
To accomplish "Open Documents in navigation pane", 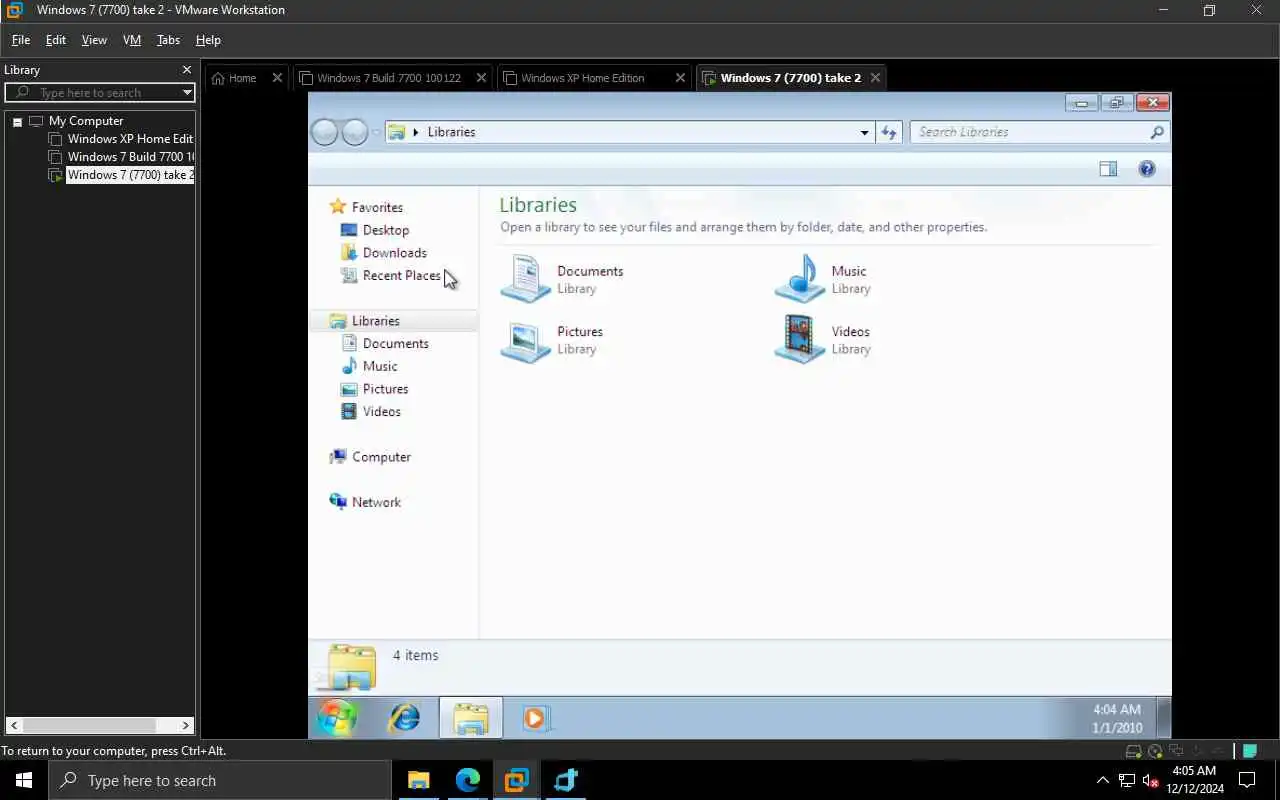I will (385, 344).
